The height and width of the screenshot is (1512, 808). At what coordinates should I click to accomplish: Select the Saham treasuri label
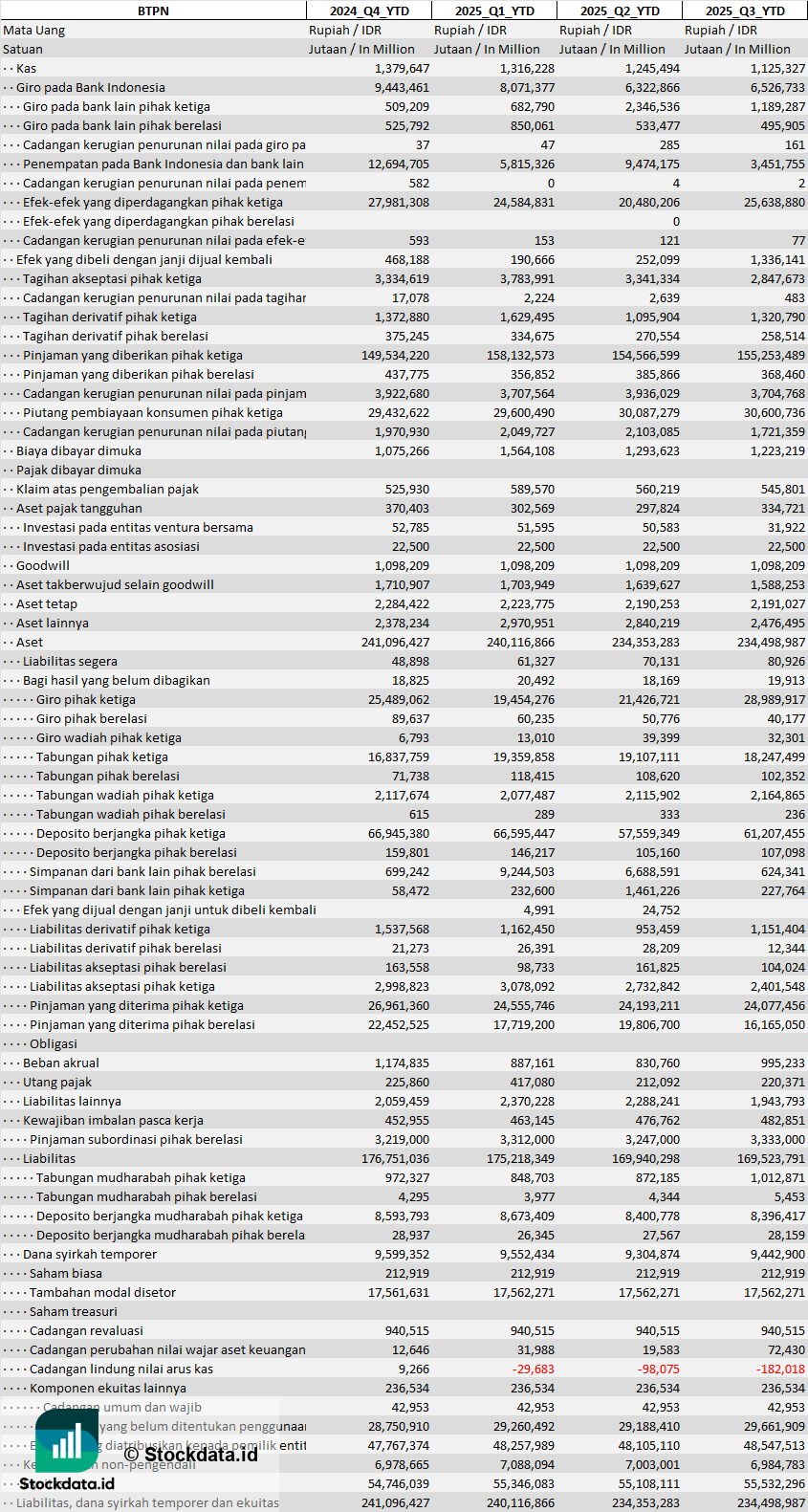coord(74,1311)
